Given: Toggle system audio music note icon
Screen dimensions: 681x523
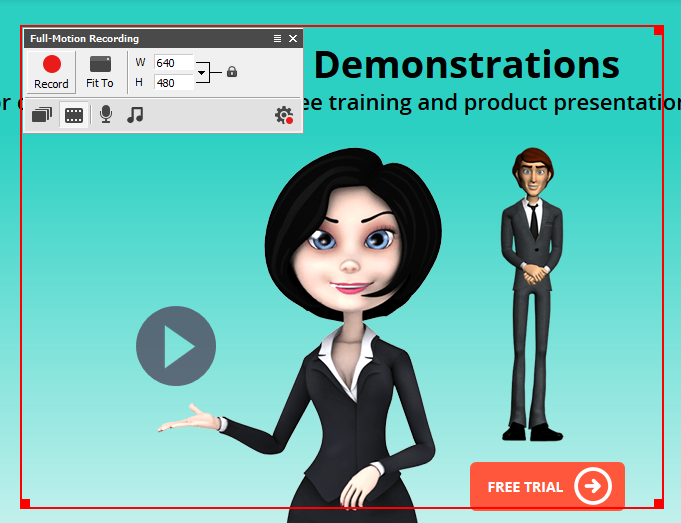Looking at the screenshot, I should (x=135, y=115).
